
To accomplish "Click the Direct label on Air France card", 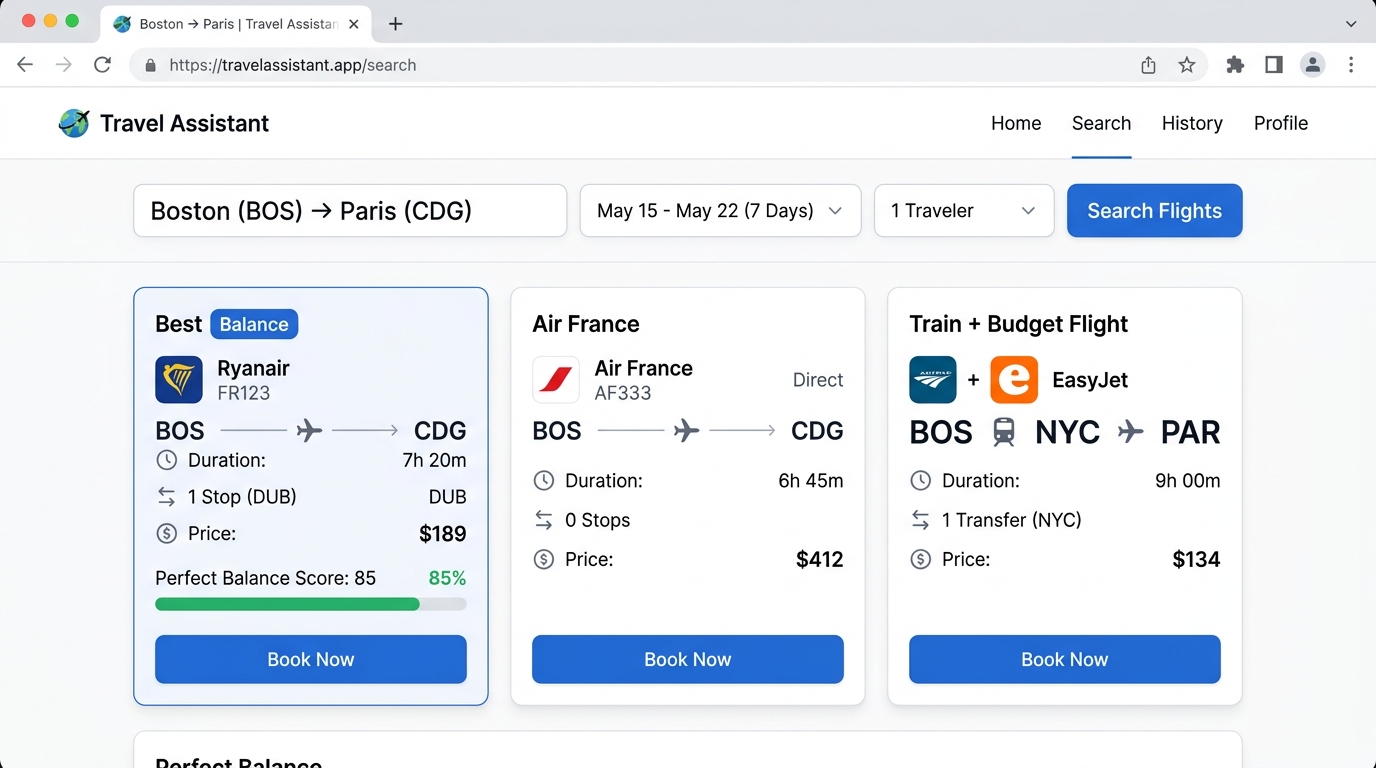I will tap(818, 380).
